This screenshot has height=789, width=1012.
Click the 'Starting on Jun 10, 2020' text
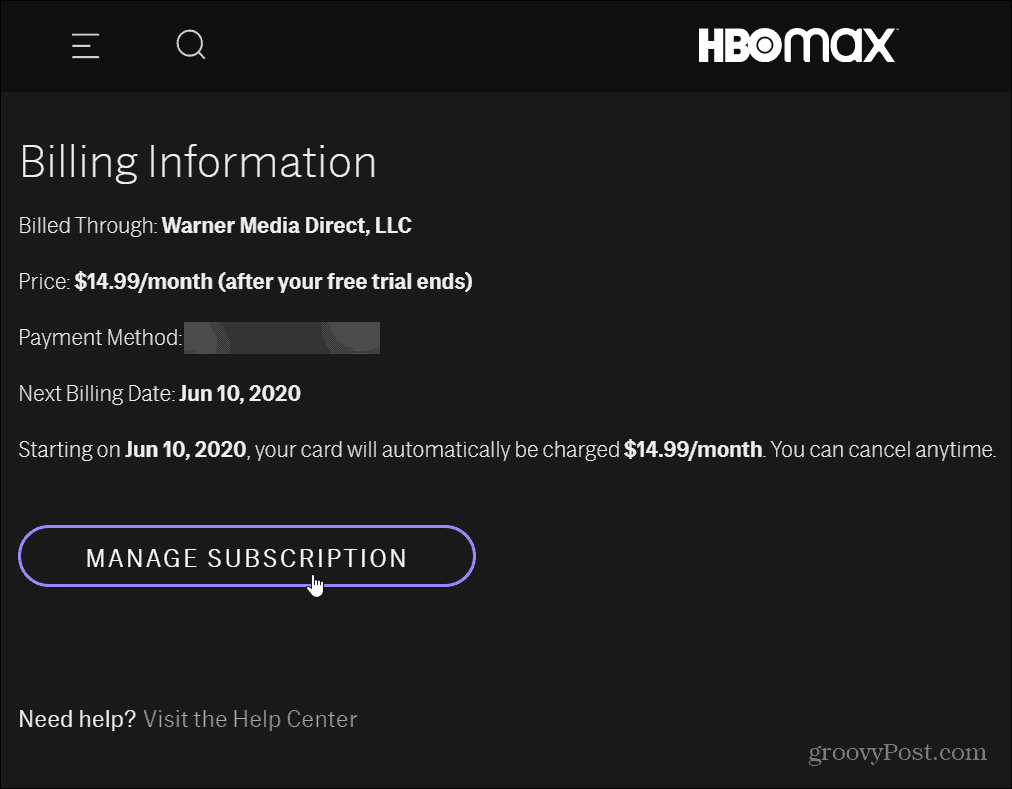click(x=132, y=449)
